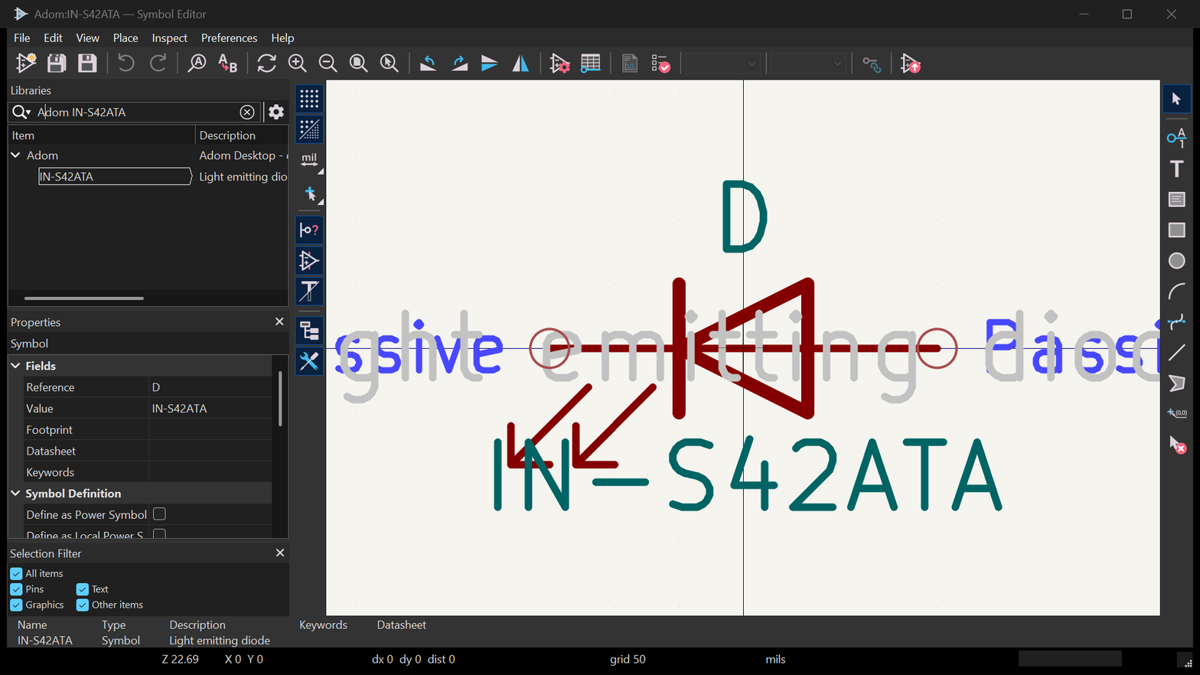Uncheck Text in Selection Filter
Viewport: 1200px width, 675px height.
[82, 589]
